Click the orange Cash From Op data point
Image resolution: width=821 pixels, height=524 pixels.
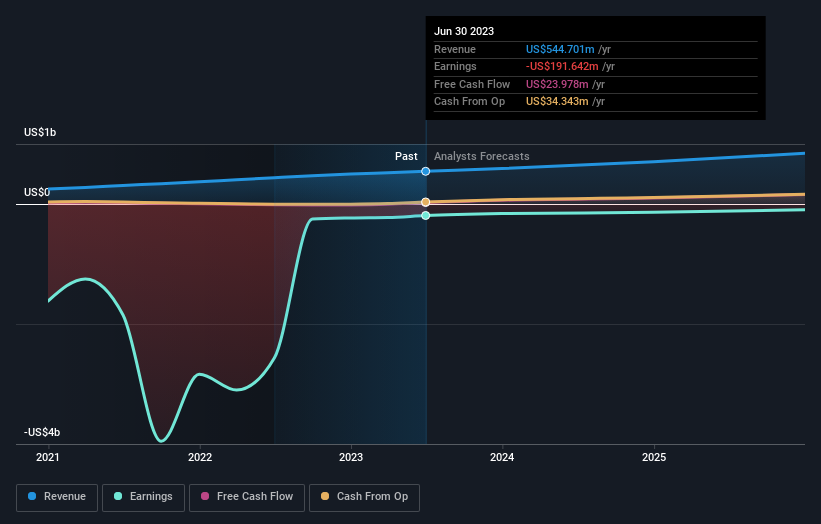[x=426, y=202]
